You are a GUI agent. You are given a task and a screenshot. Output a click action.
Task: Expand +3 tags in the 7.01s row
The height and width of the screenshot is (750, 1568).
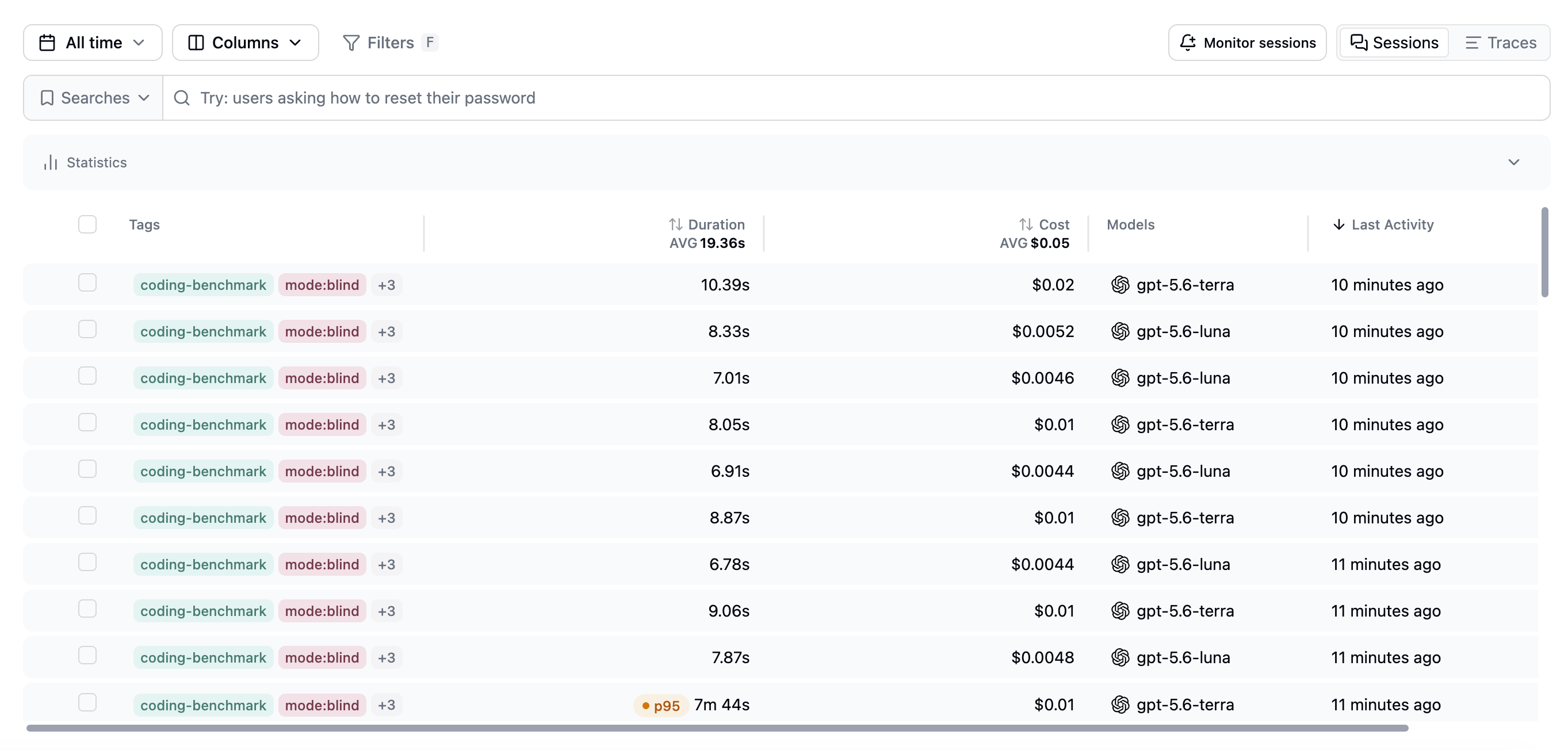(387, 378)
